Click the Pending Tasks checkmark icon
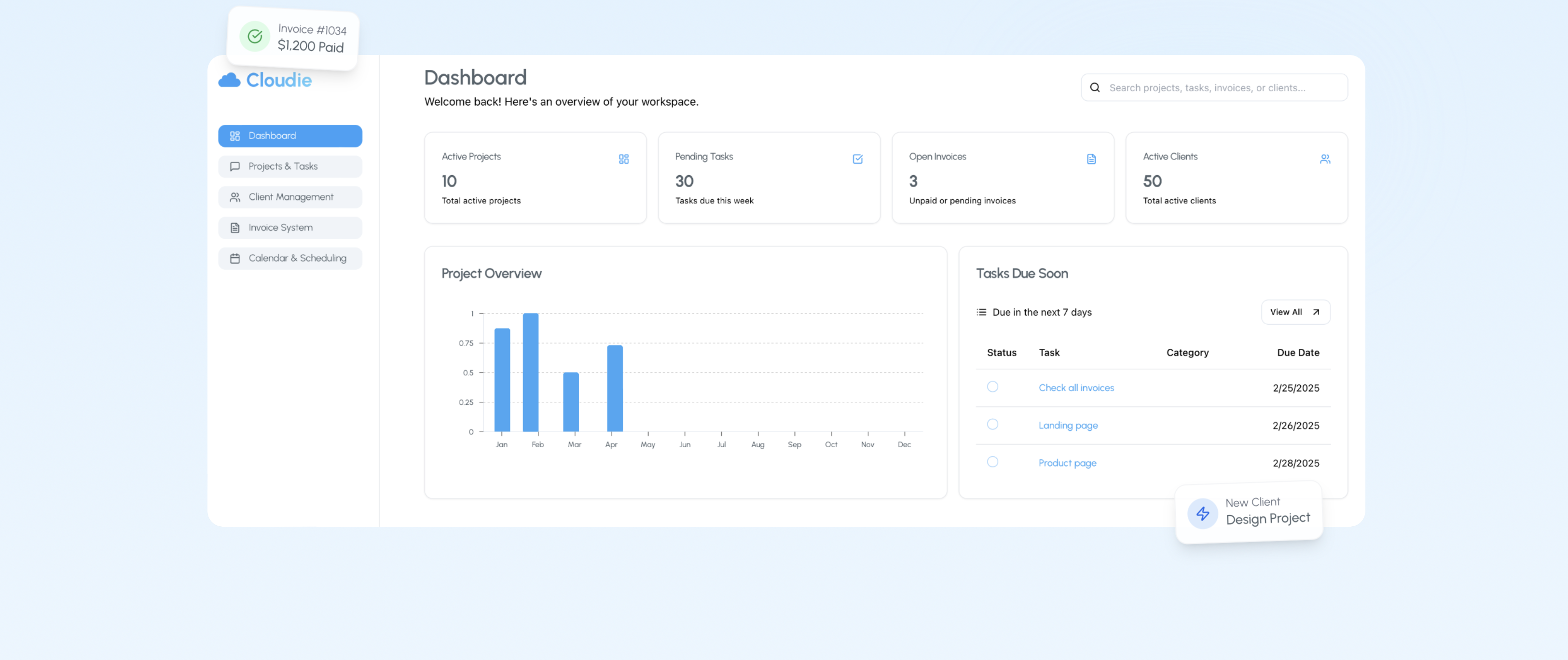 pos(857,159)
